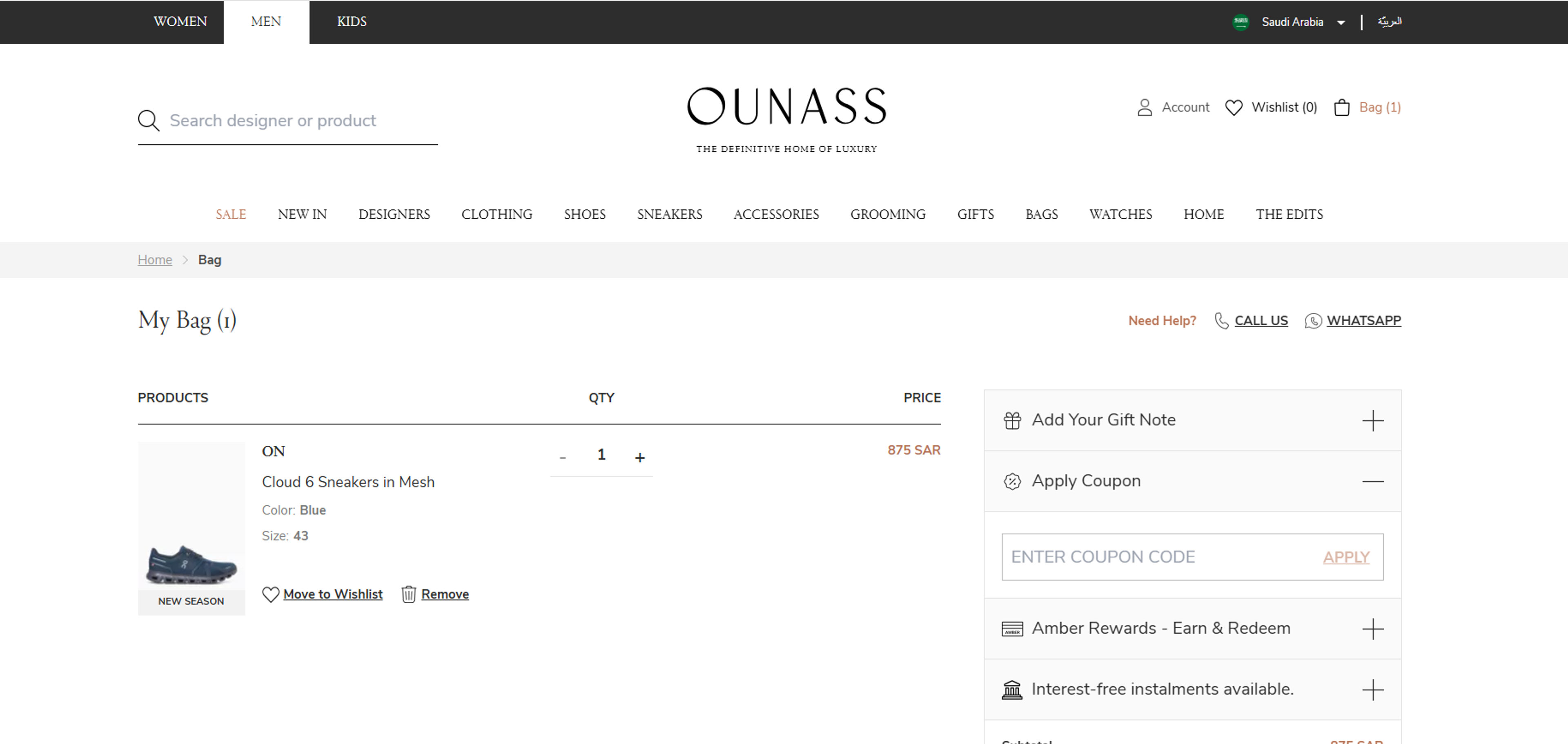1568x744 pixels.
Task: Open the ACCESSORIES menu
Action: tap(776, 214)
